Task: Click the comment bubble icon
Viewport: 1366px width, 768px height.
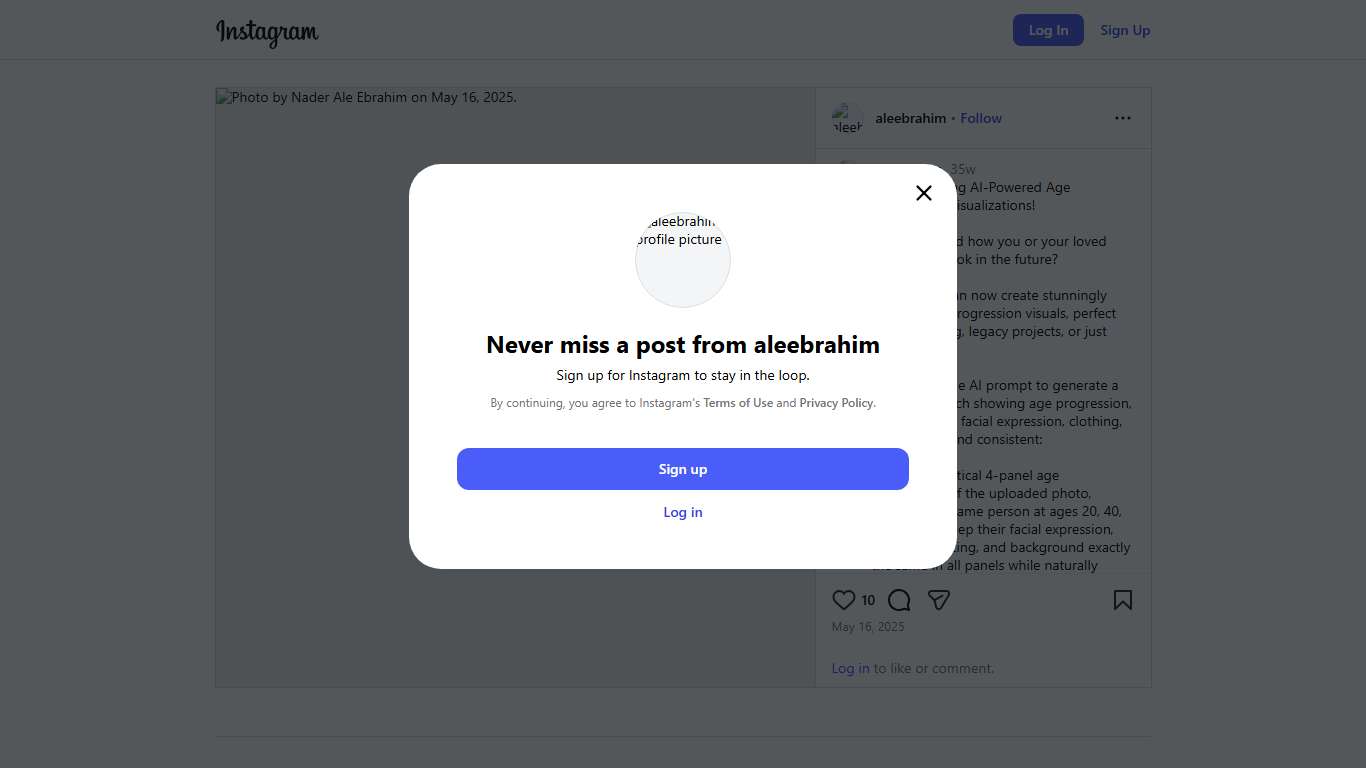Action: pyautogui.click(x=899, y=600)
